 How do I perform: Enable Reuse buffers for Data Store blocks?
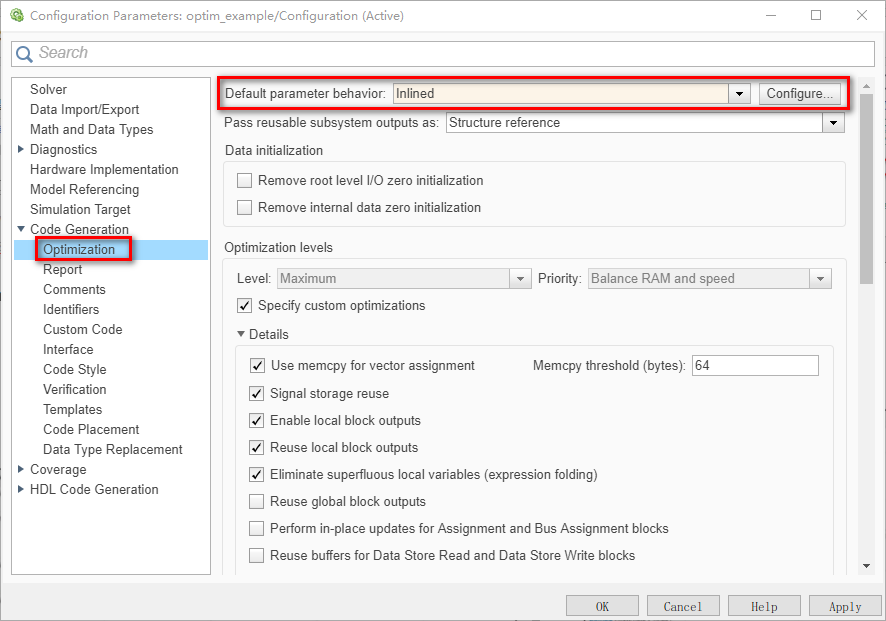[x=257, y=555]
